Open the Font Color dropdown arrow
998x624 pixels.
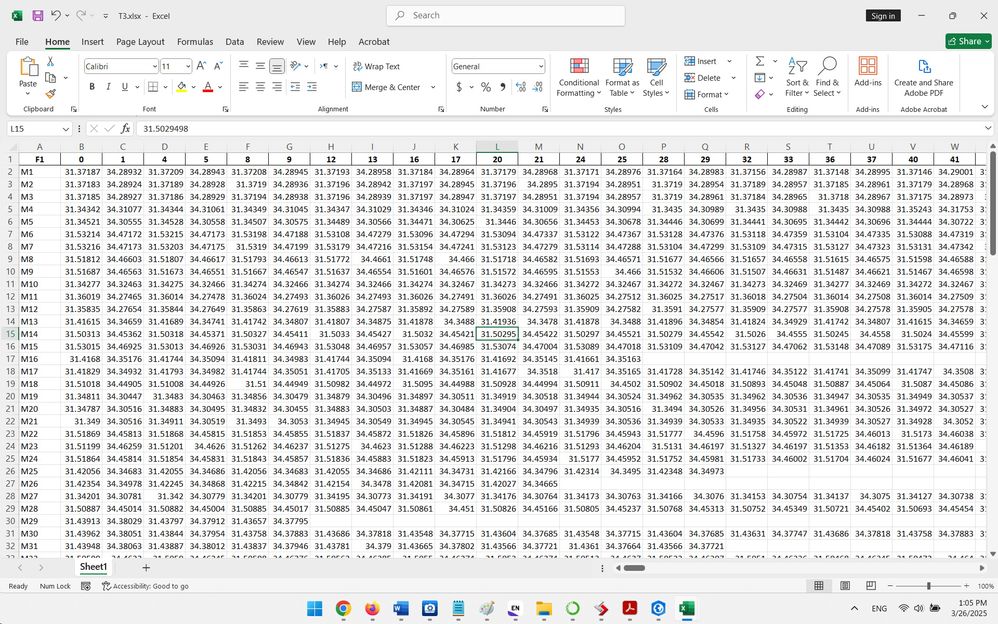click(220, 87)
